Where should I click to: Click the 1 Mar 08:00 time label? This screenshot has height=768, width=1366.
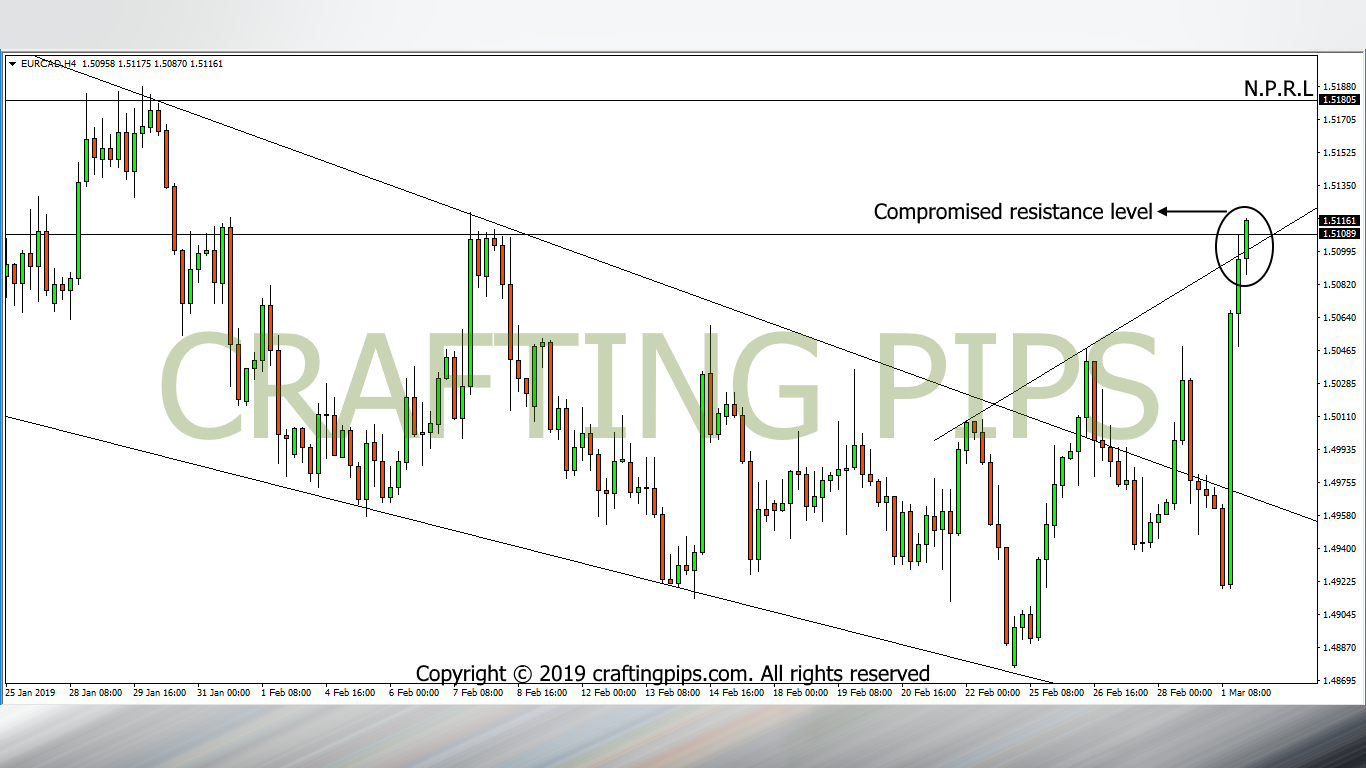click(x=1245, y=692)
